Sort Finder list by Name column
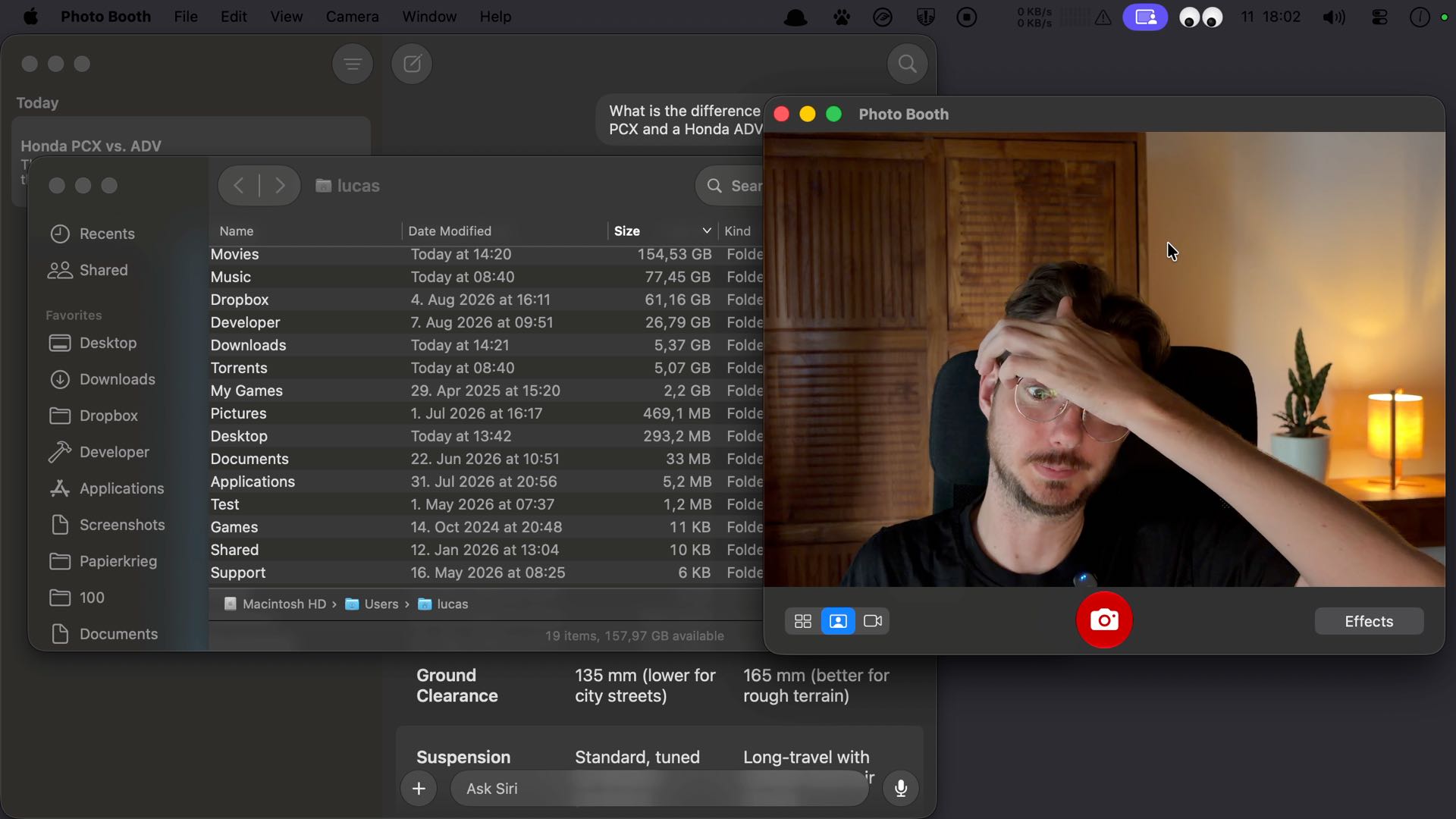Image resolution: width=1456 pixels, height=819 pixels. point(237,231)
